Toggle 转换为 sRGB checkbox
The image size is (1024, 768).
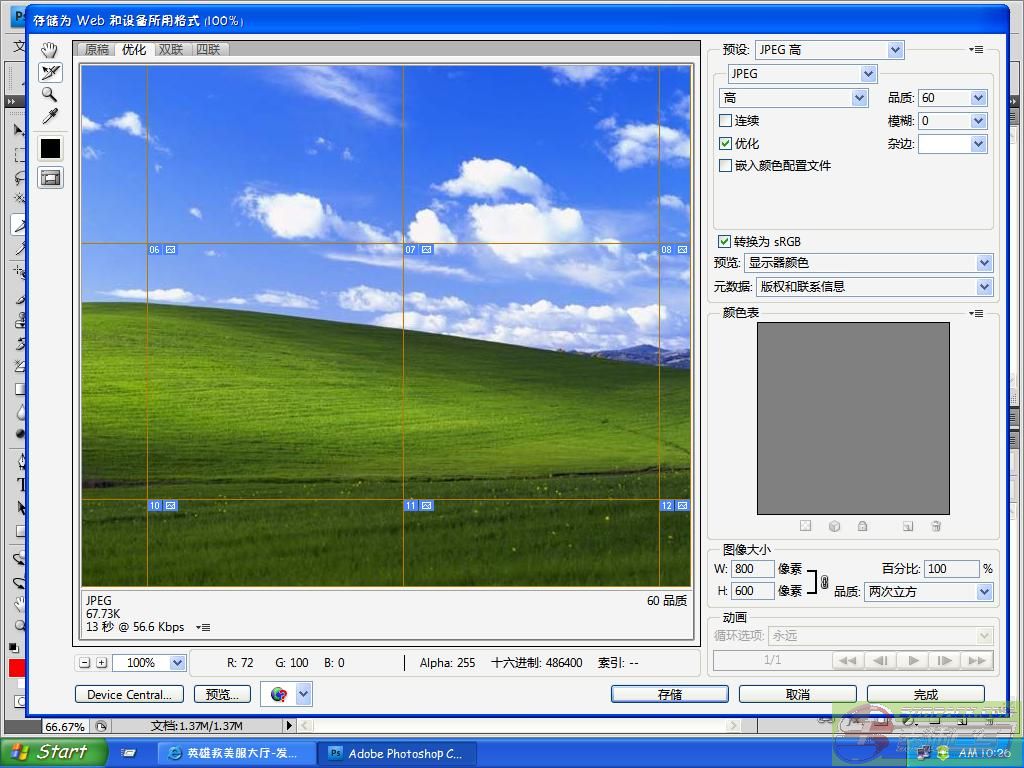pos(724,242)
